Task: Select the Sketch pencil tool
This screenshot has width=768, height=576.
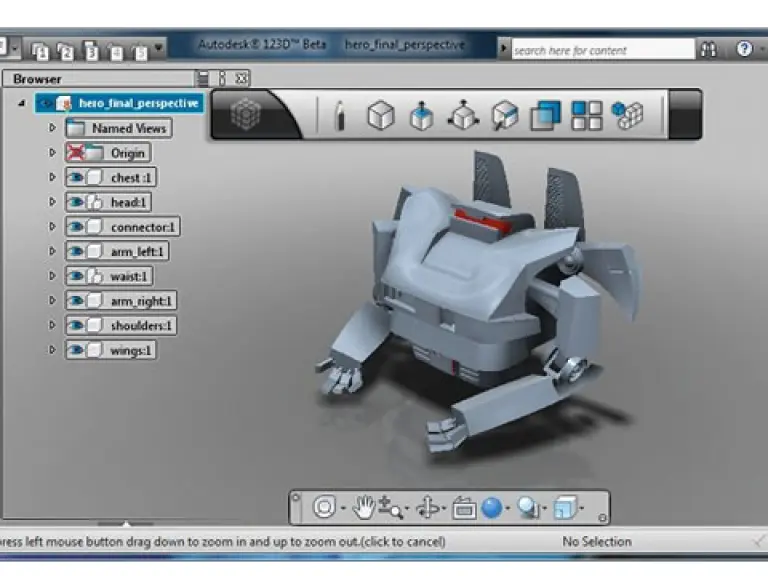Action: (x=339, y=116)
